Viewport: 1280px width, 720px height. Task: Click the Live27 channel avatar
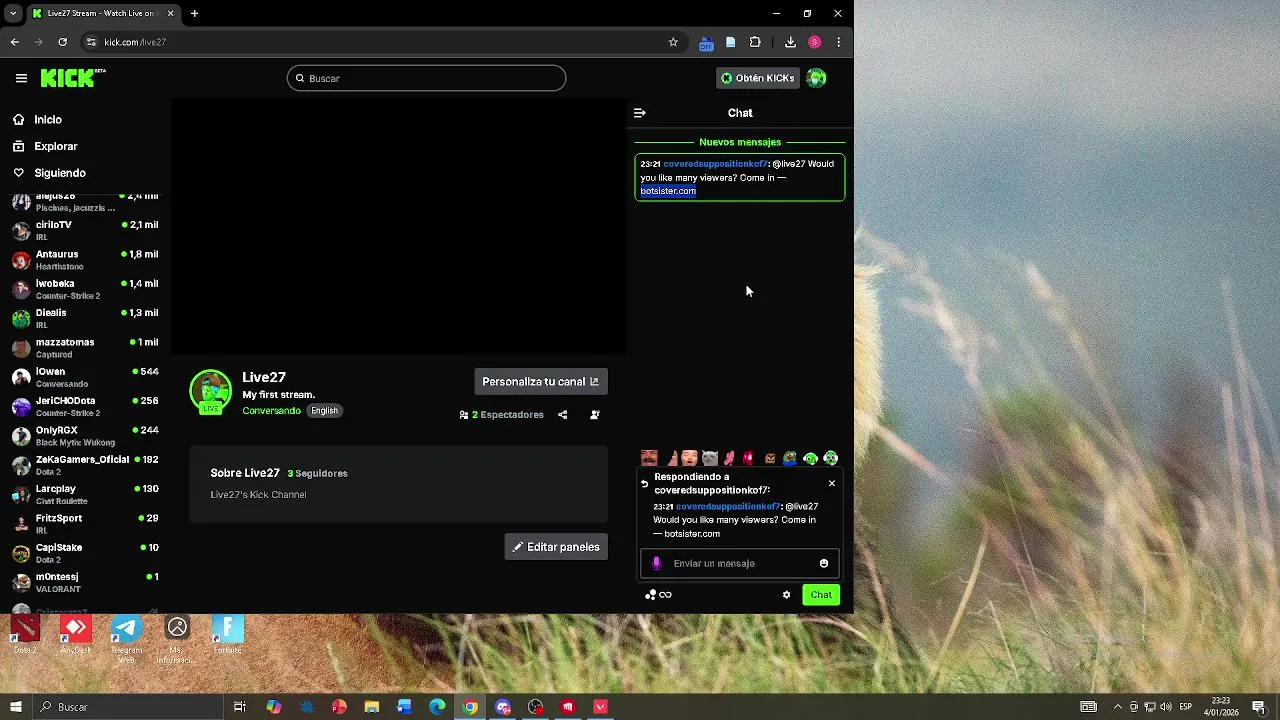210,391
